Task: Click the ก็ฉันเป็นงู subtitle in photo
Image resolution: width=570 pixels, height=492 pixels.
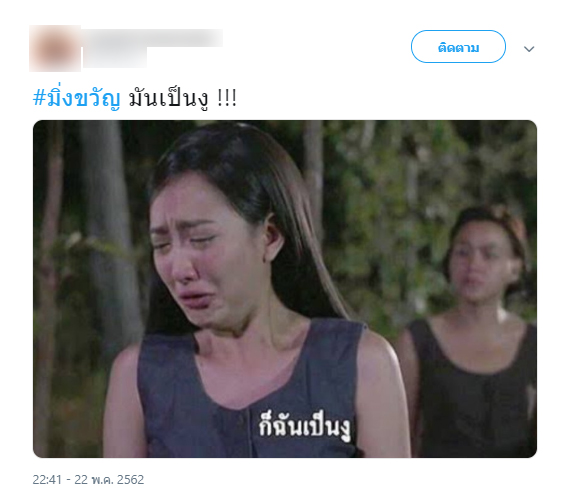Action: pyautogui.click(x=305, y=425)
